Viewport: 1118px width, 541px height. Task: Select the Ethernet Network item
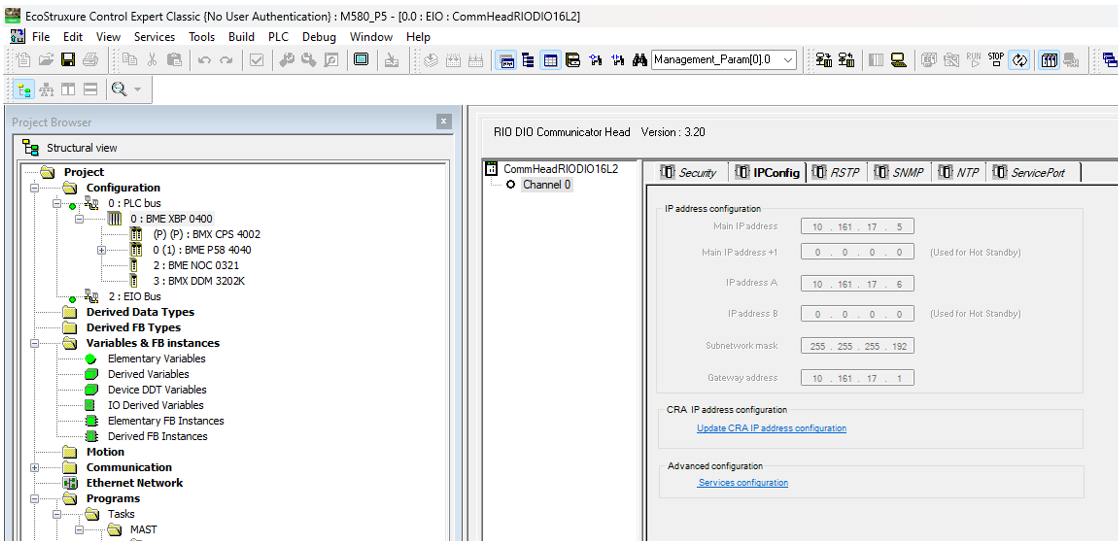coord(134,483)
